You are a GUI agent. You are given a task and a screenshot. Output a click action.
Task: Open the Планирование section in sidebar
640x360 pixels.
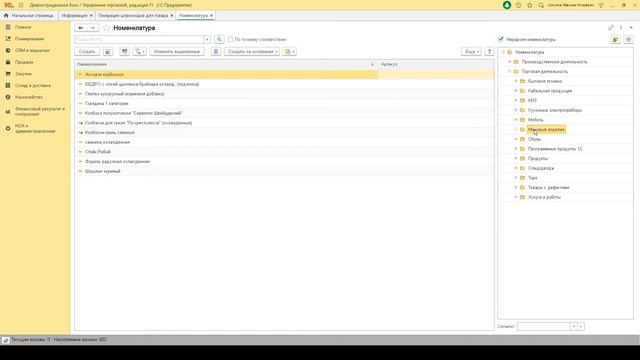[29, 39]
